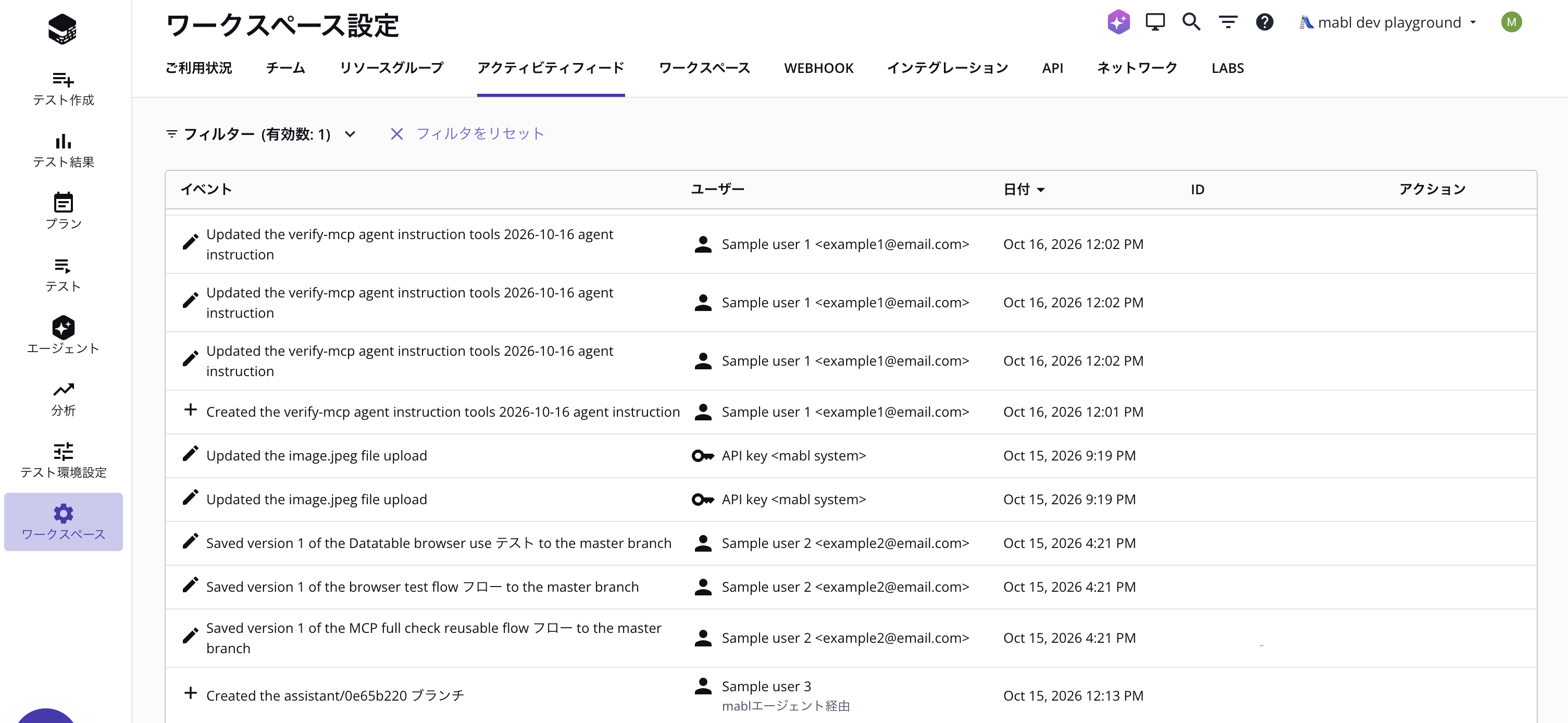Sort by 日付 column arrow

point(1041,190)
